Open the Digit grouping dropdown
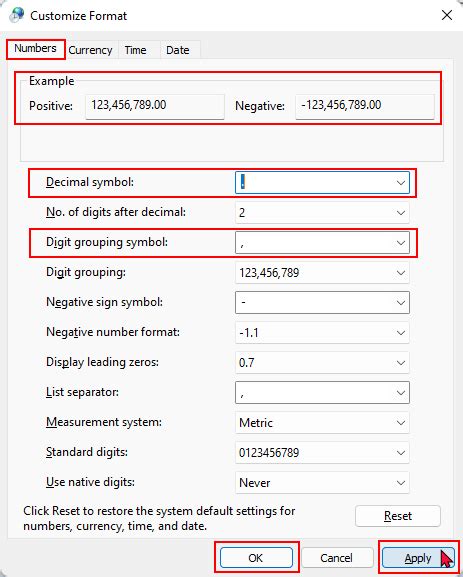This screenshot has height=577, width=463. pyautogui.click(x=322, y=273)
